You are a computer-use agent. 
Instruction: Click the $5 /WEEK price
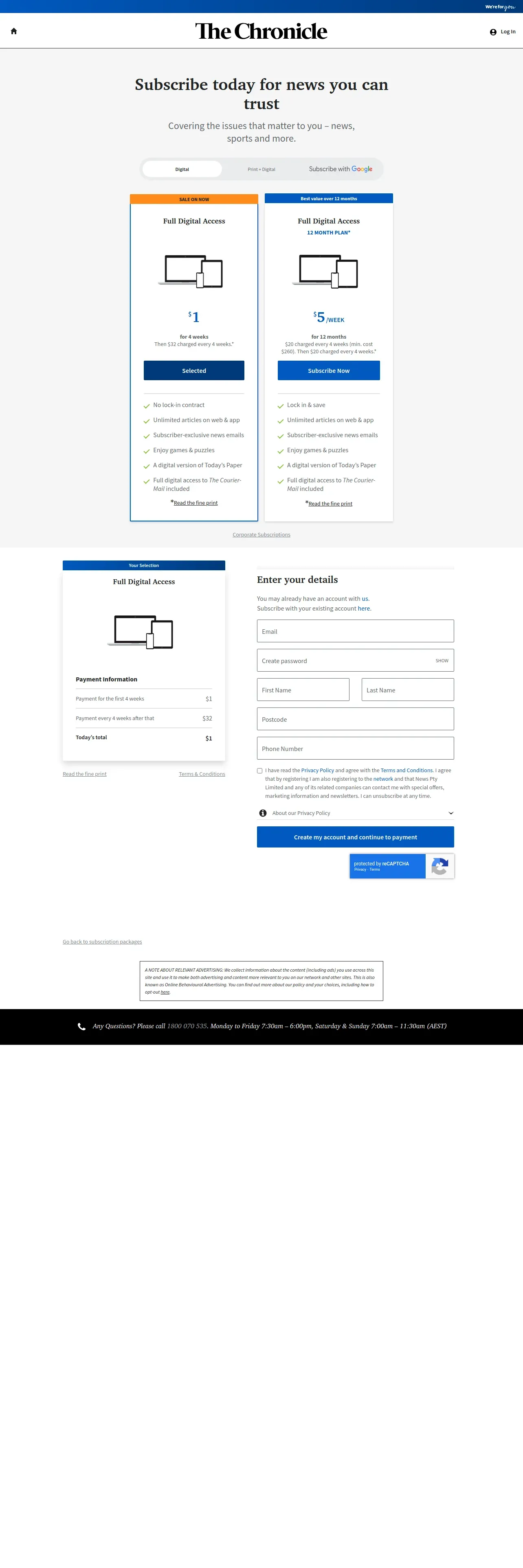(x=329, y=318)
